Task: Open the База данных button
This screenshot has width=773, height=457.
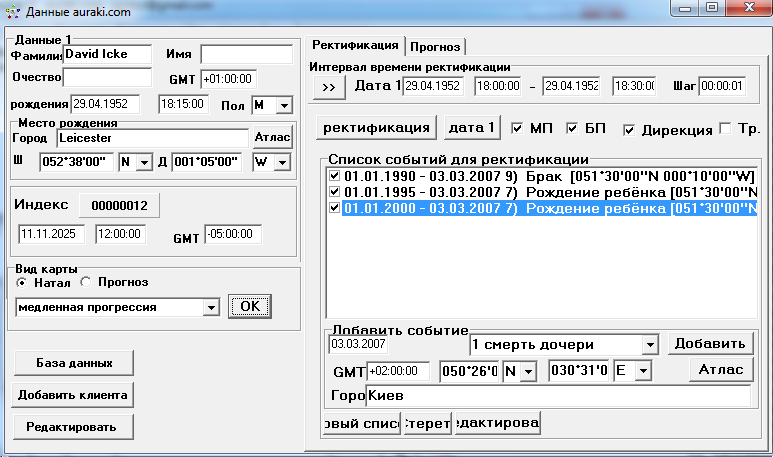Action: (73, 362)
